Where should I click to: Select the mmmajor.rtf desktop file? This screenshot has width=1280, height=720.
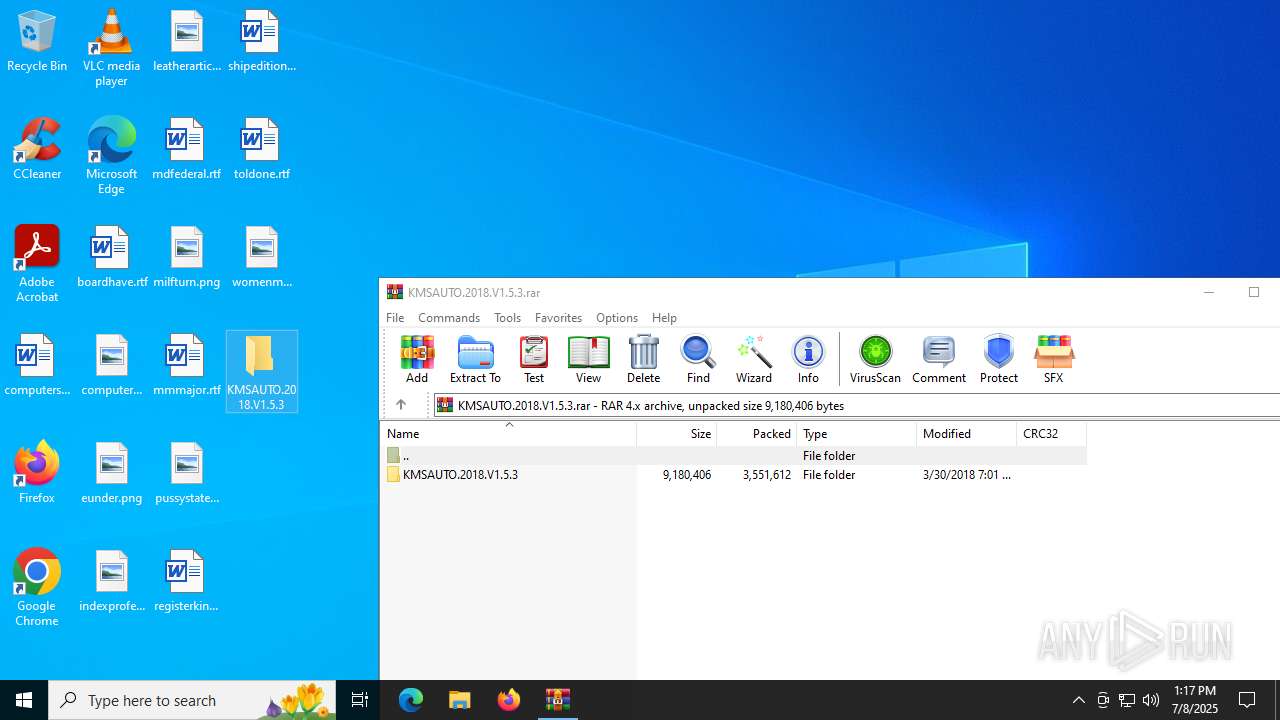coord(186,366)
